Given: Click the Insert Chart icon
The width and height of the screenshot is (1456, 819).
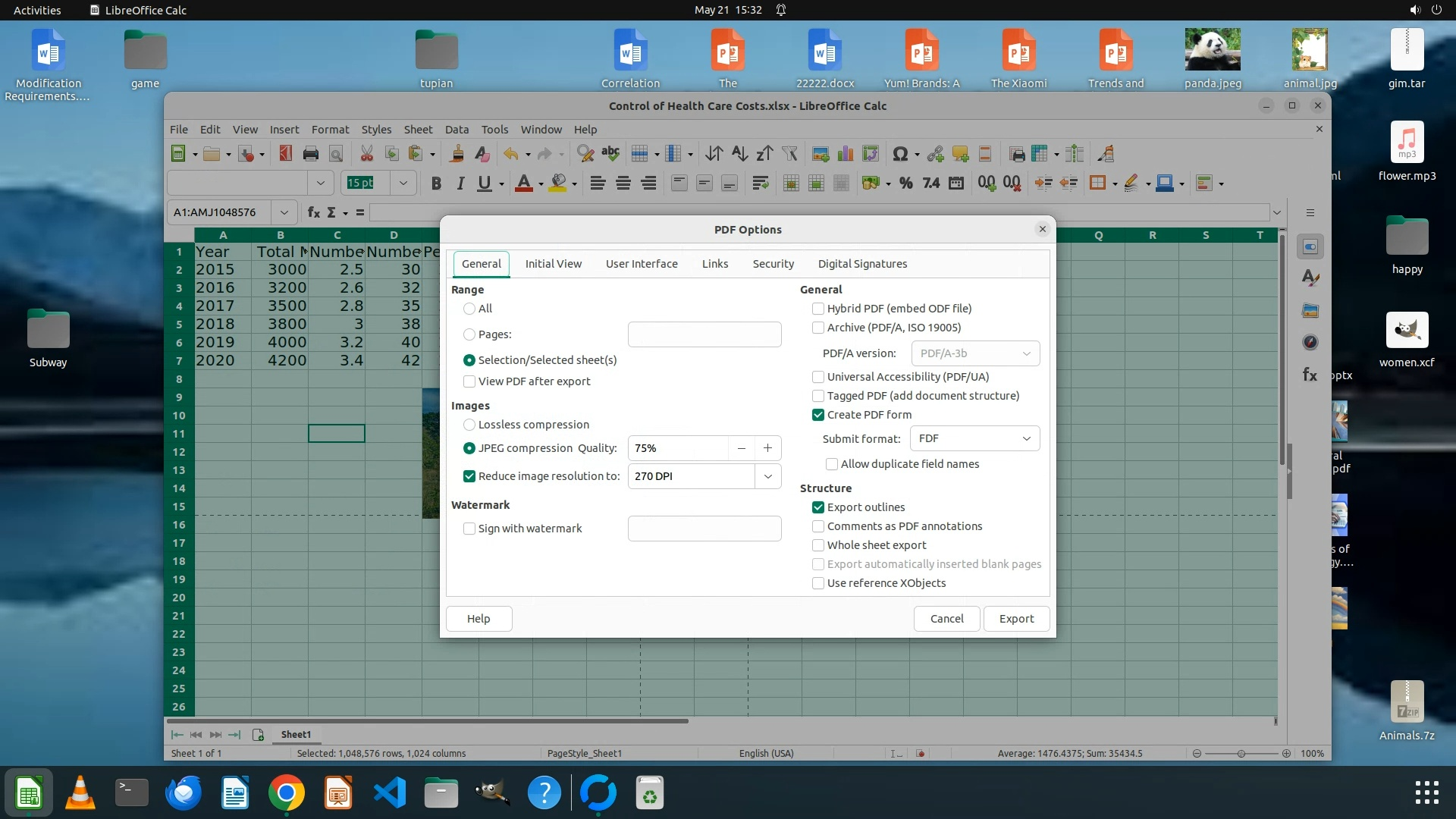Looking at the screenshot, I should coord(846,154).
